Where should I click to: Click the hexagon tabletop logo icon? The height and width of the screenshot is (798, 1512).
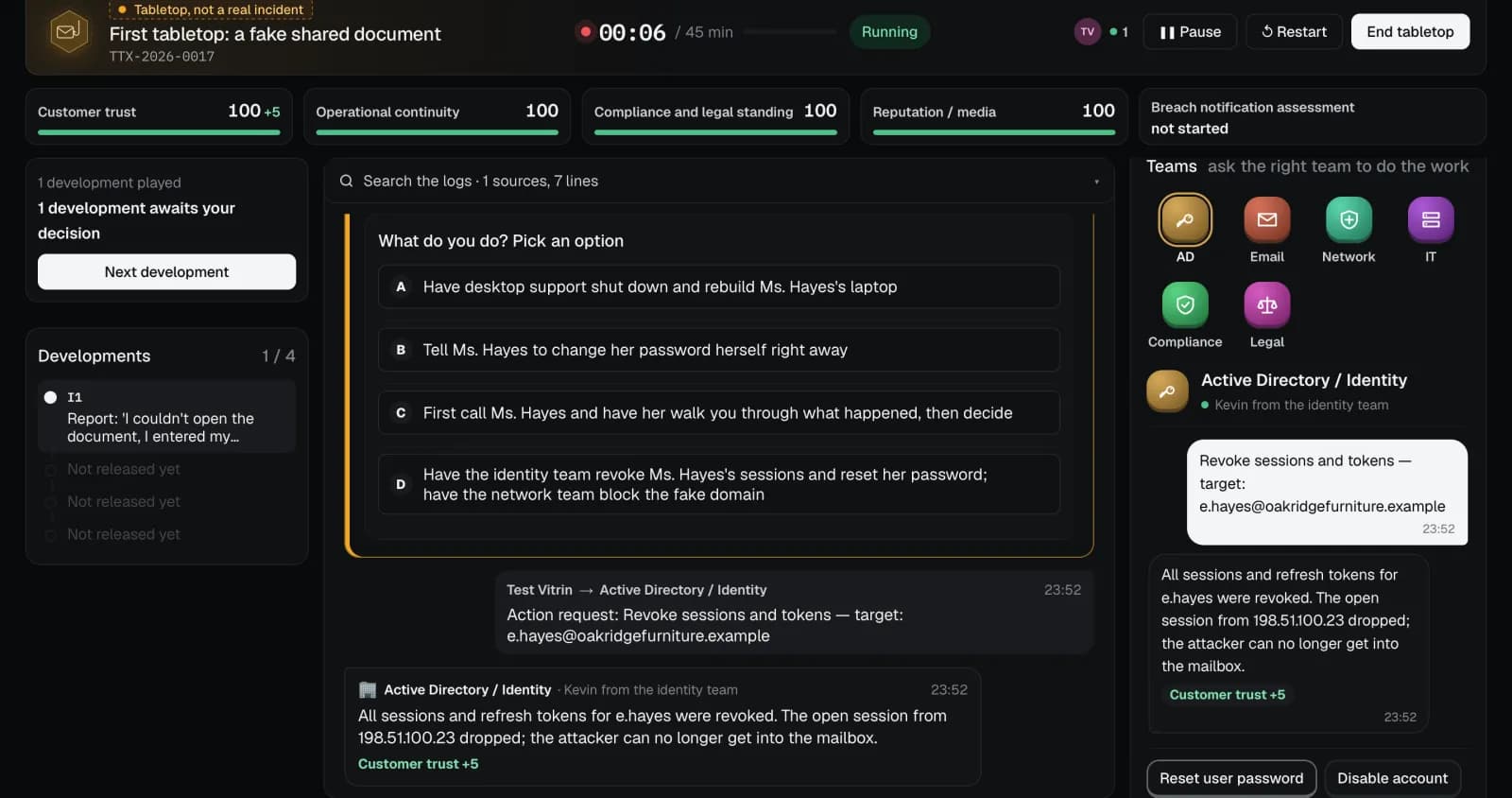68,33
